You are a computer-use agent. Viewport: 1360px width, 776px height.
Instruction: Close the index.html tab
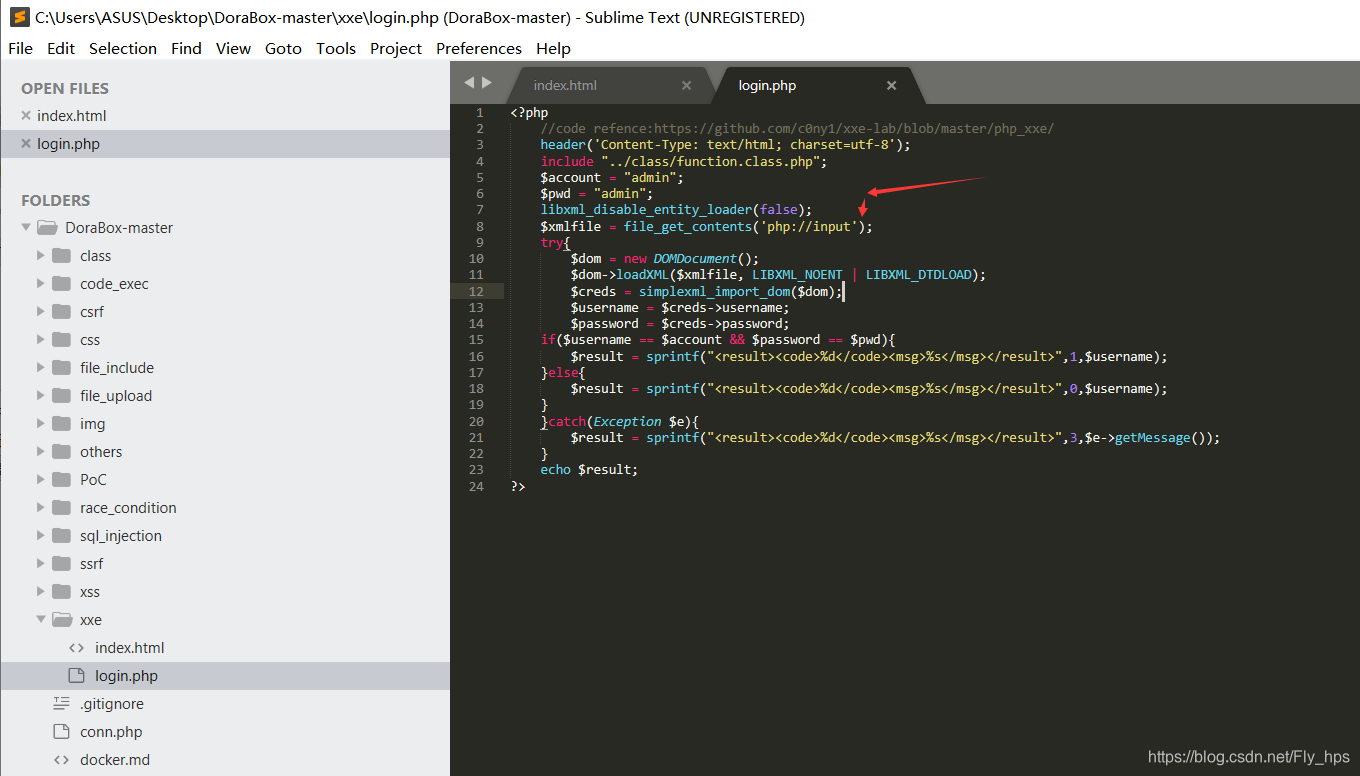[x=686, y=86]
